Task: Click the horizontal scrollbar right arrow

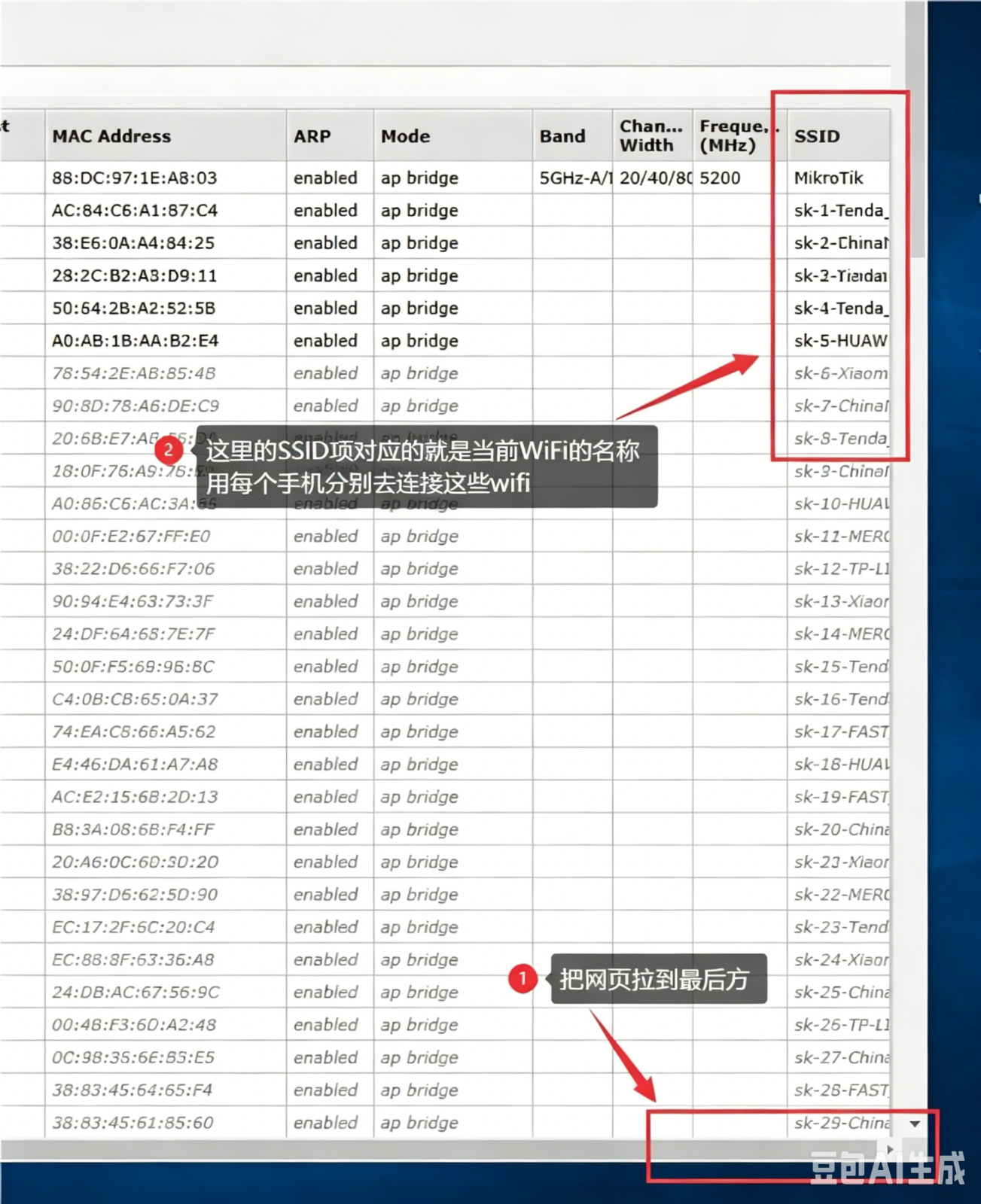Action: (891, 1150)
